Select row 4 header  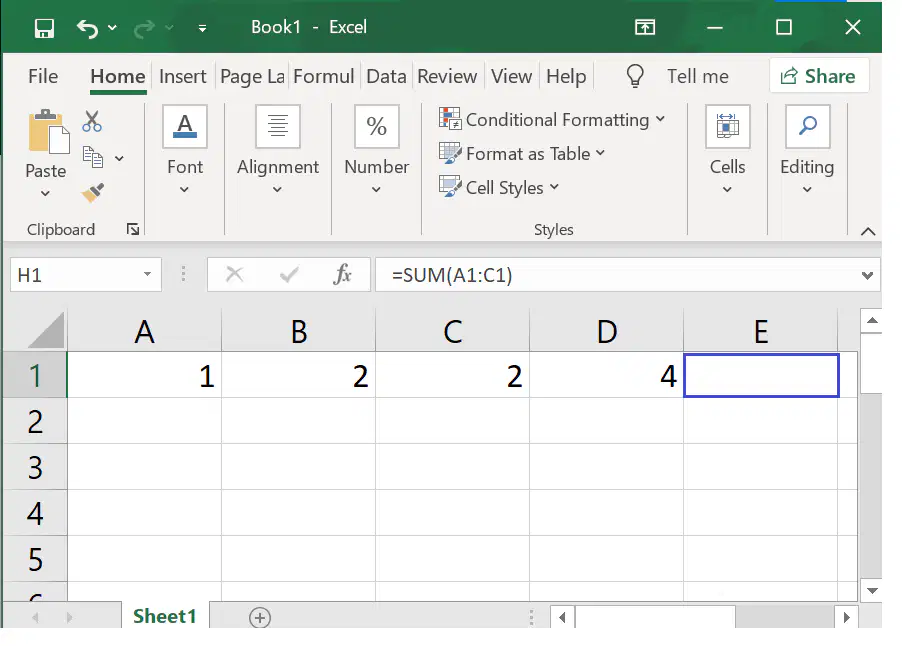click(x=35, y=513)
